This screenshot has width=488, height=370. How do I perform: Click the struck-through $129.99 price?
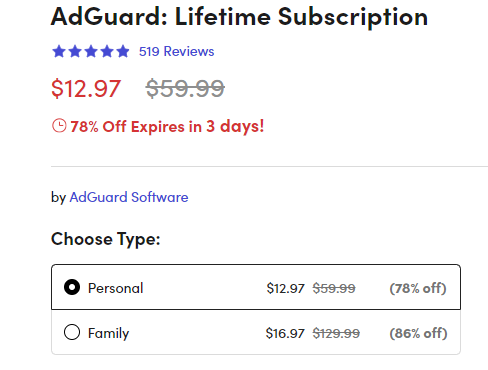click(x=336, y=333)
